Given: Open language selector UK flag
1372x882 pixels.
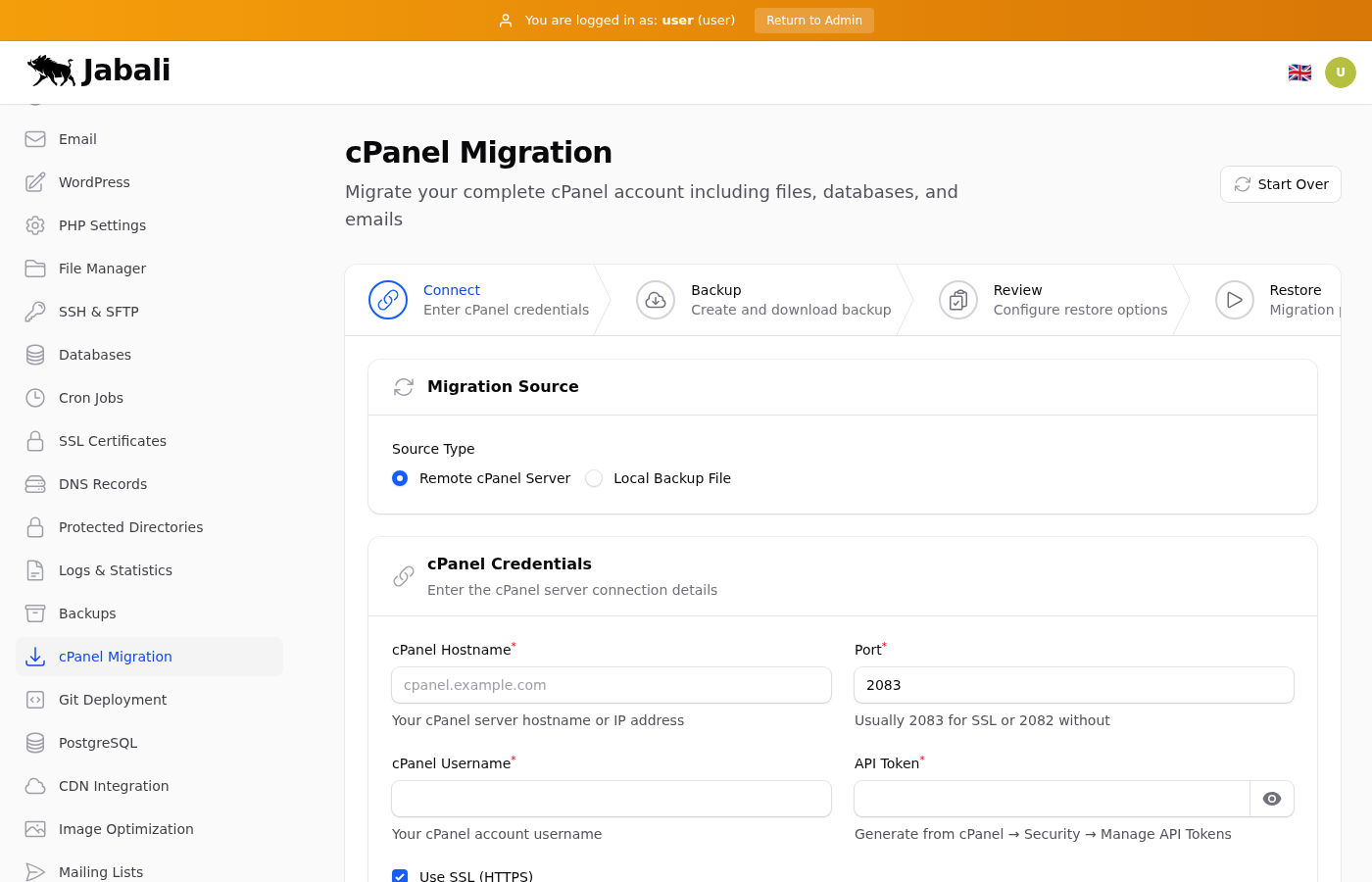Looking at the screenshot, I should (1299, 73).
